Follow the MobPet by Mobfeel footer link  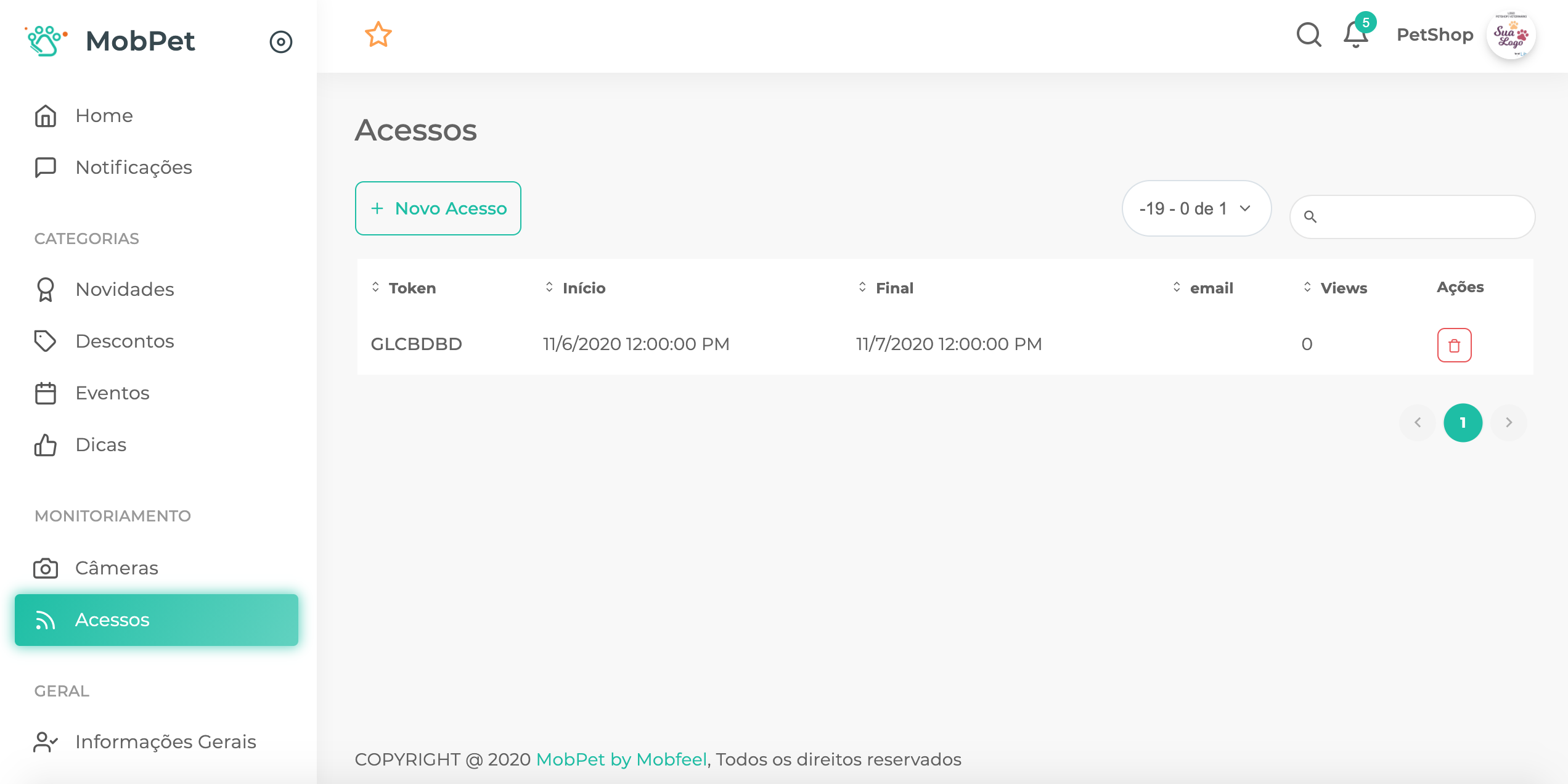621,759
